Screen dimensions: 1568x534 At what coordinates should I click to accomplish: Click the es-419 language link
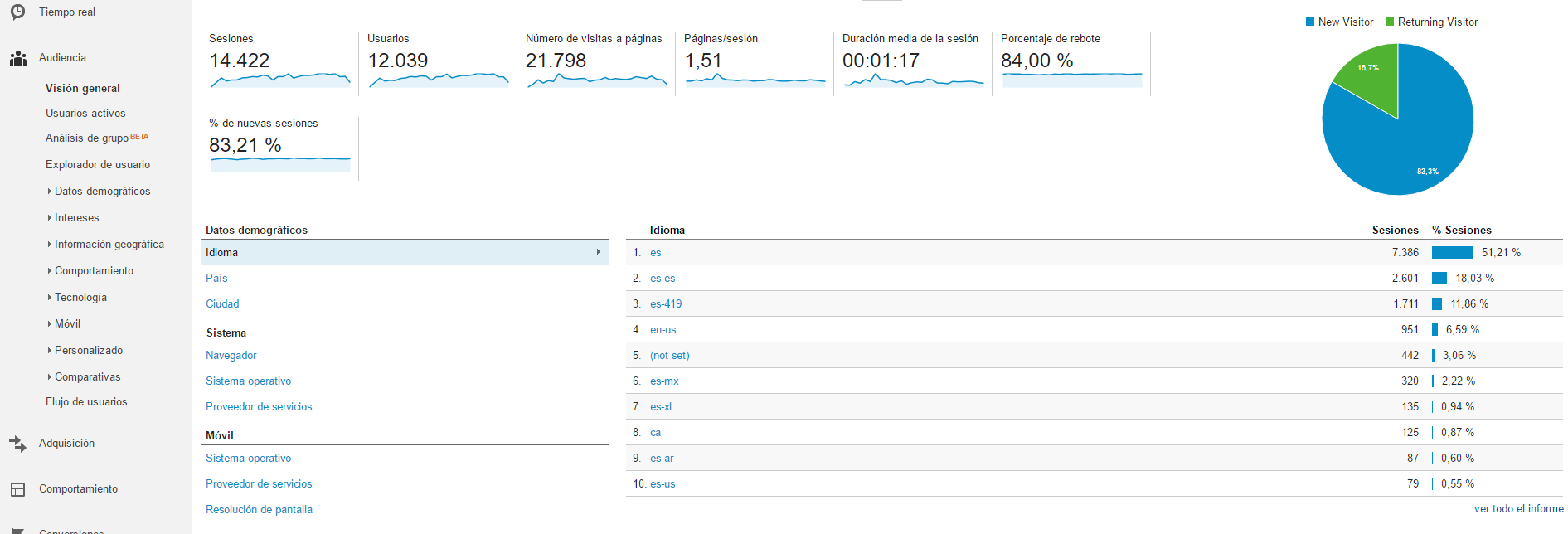(666, 304)
